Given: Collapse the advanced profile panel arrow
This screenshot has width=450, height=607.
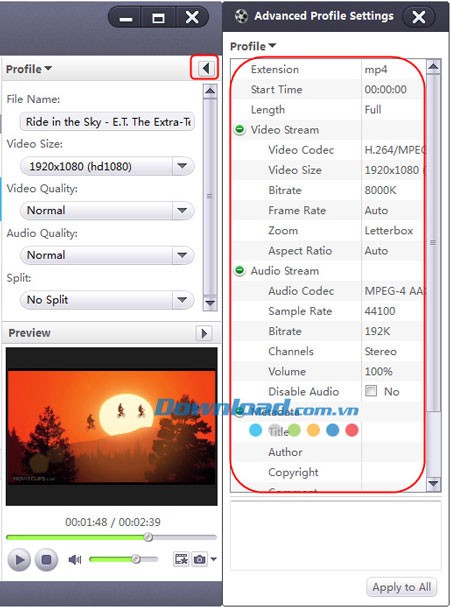Looking at the screenshot, I should click(x=205, y=69).
